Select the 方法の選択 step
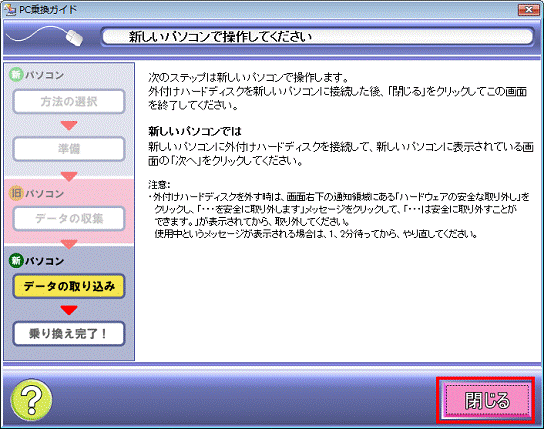The height and width of the screenshot is (429, 544). tap(69, 101)
